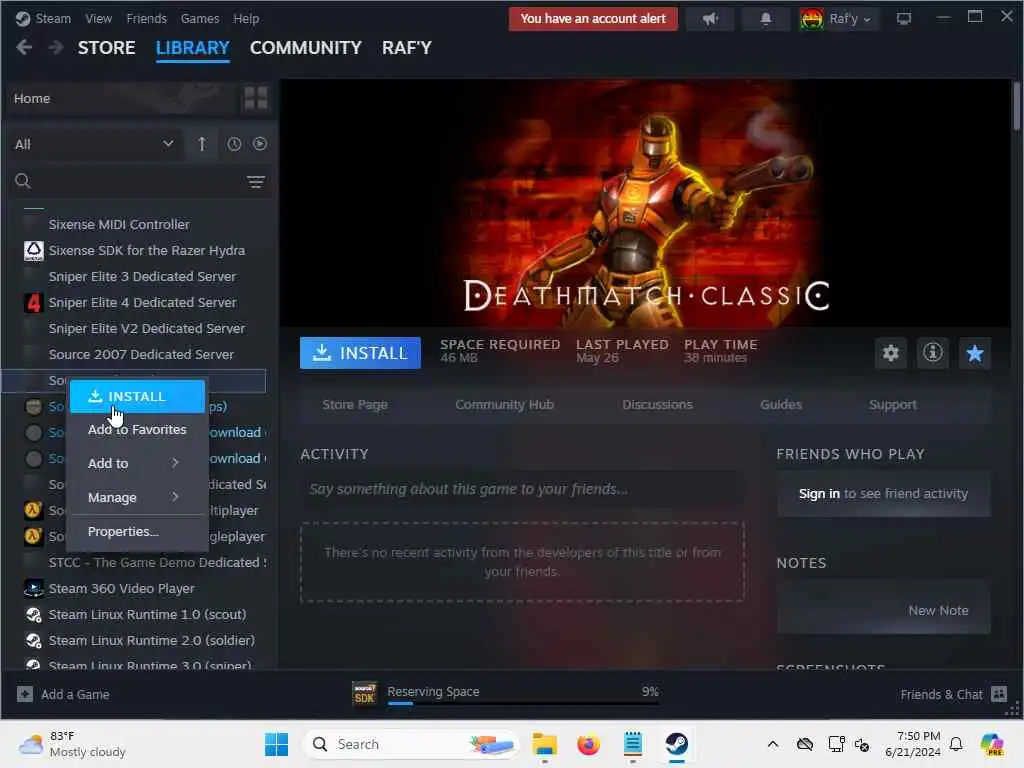
Task: Switch library to grid collections view
Action: pos(255,98)
